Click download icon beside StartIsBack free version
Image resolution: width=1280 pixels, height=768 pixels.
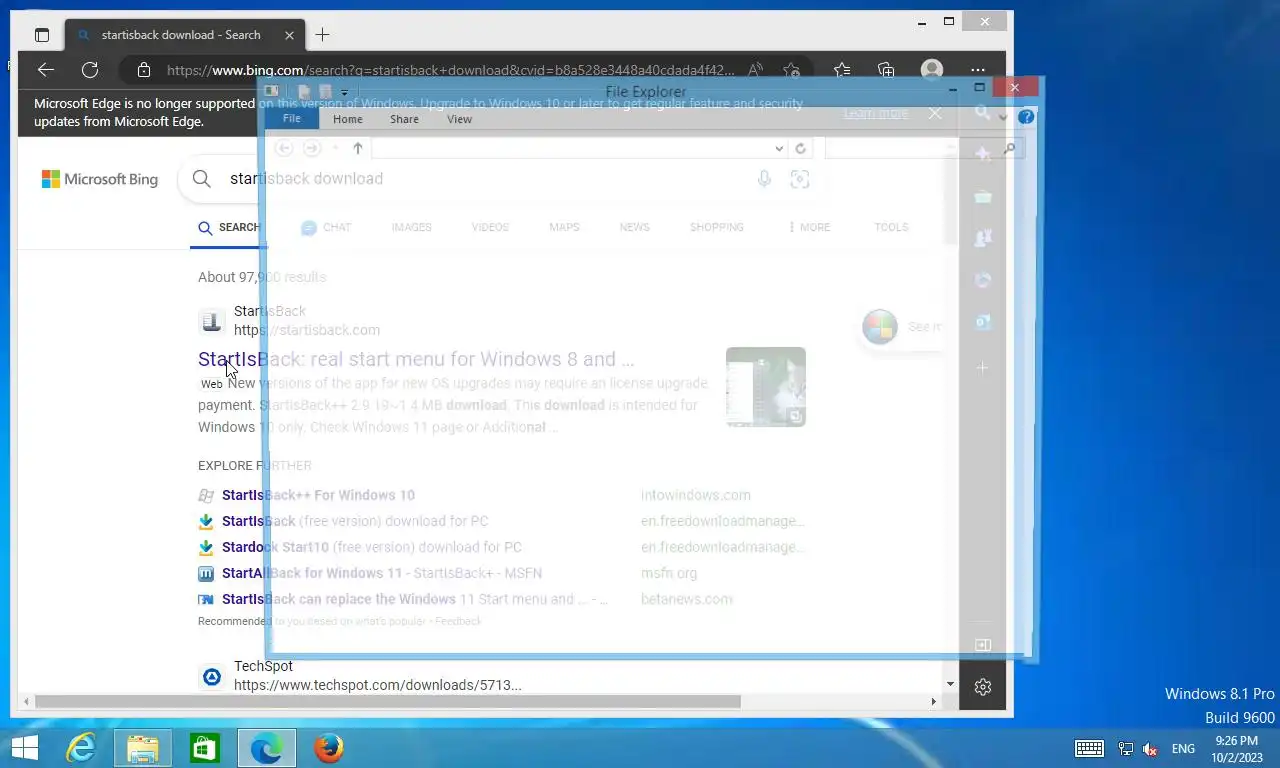206,521
